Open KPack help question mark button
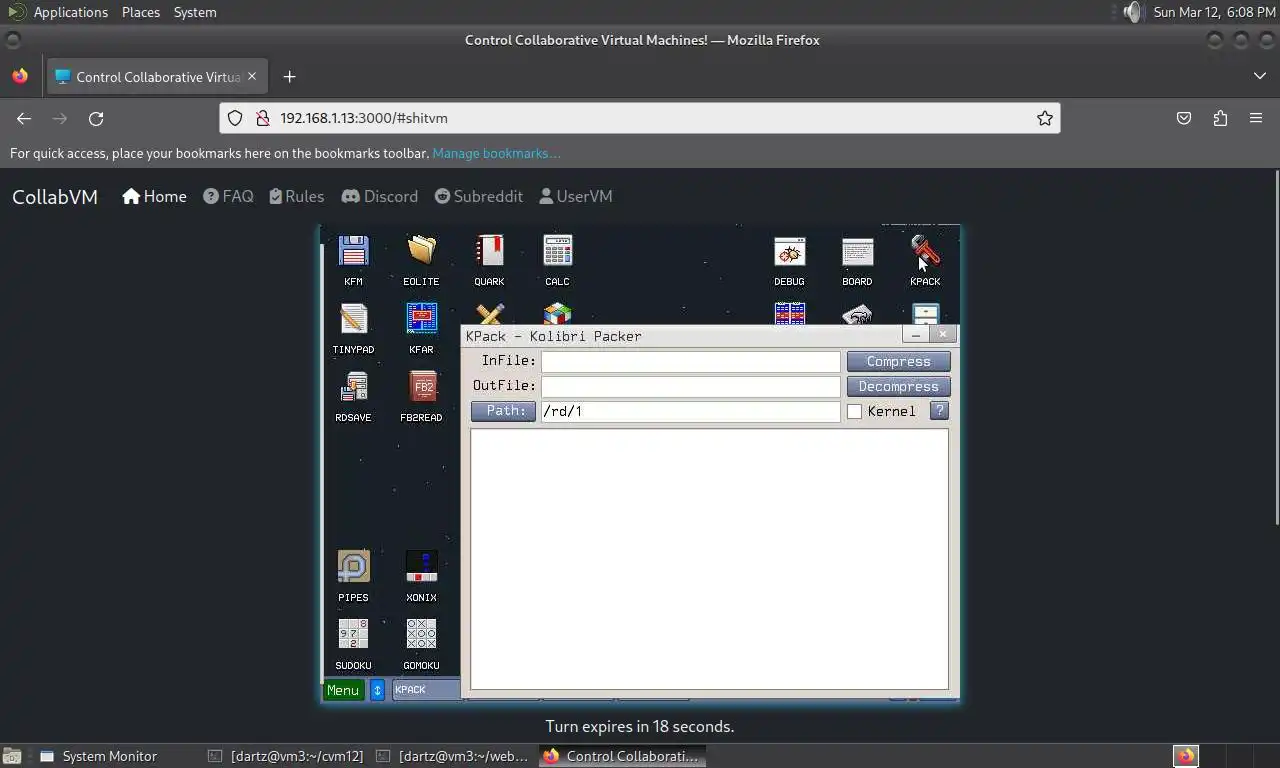This screenshot has width=1280, height=768. [x=938, y=411]
